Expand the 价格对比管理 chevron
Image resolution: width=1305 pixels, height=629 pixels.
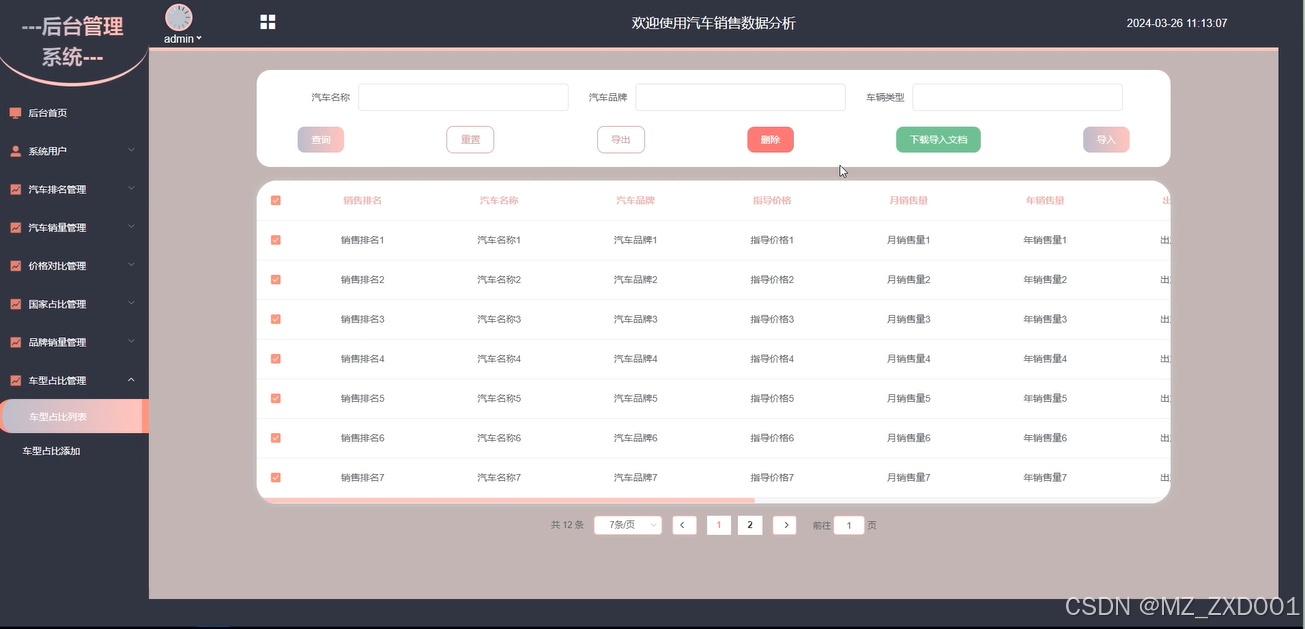point(131,266)
